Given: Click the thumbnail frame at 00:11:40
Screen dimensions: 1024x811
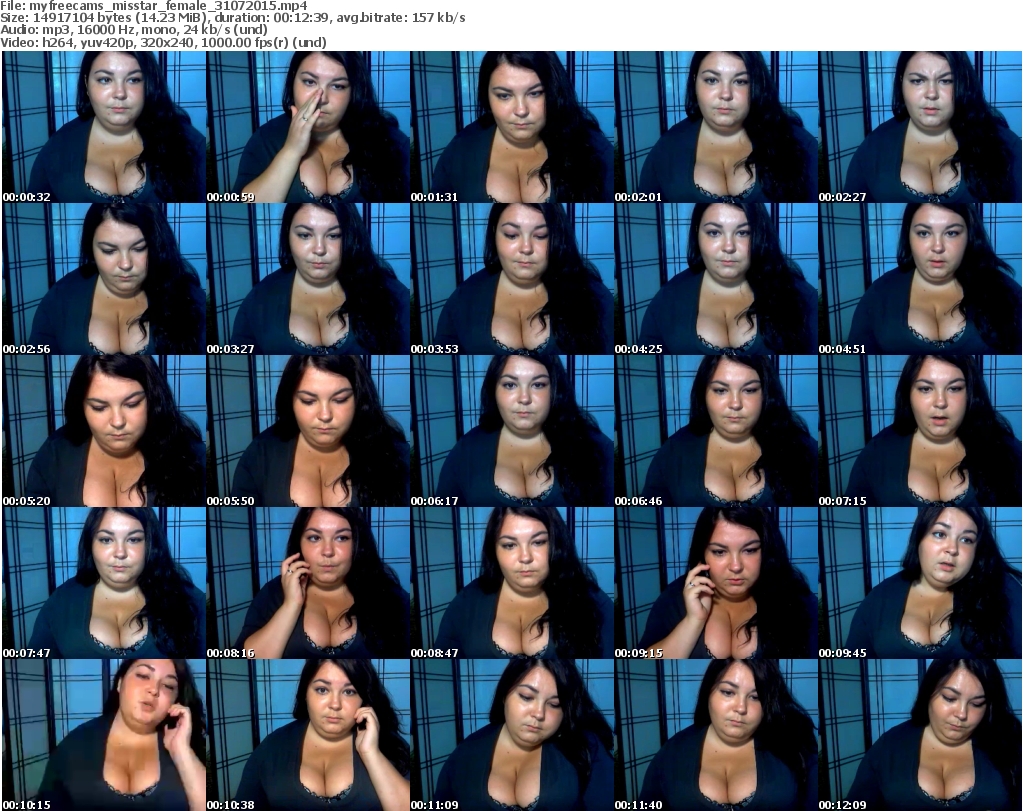Looking at the screenshot, I should [716, 735].
